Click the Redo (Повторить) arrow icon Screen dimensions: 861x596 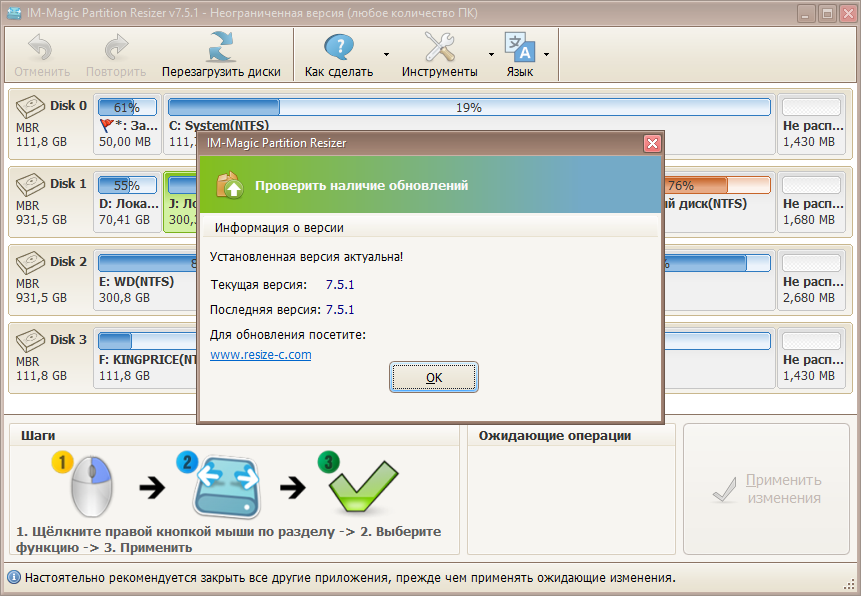(116, 47)
